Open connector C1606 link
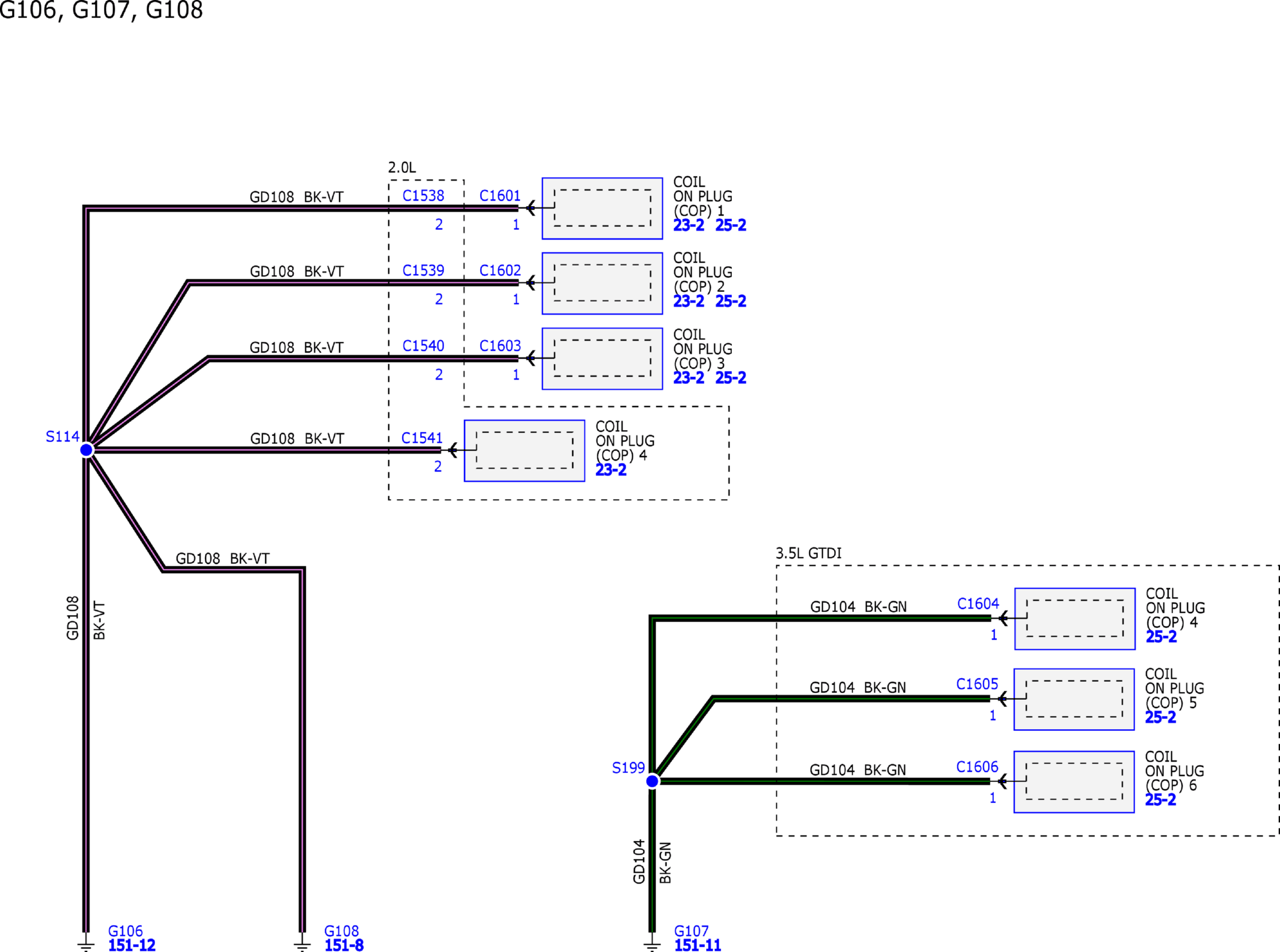The width and height of the screenshot is (1280, 952). (x=977, y=767)
